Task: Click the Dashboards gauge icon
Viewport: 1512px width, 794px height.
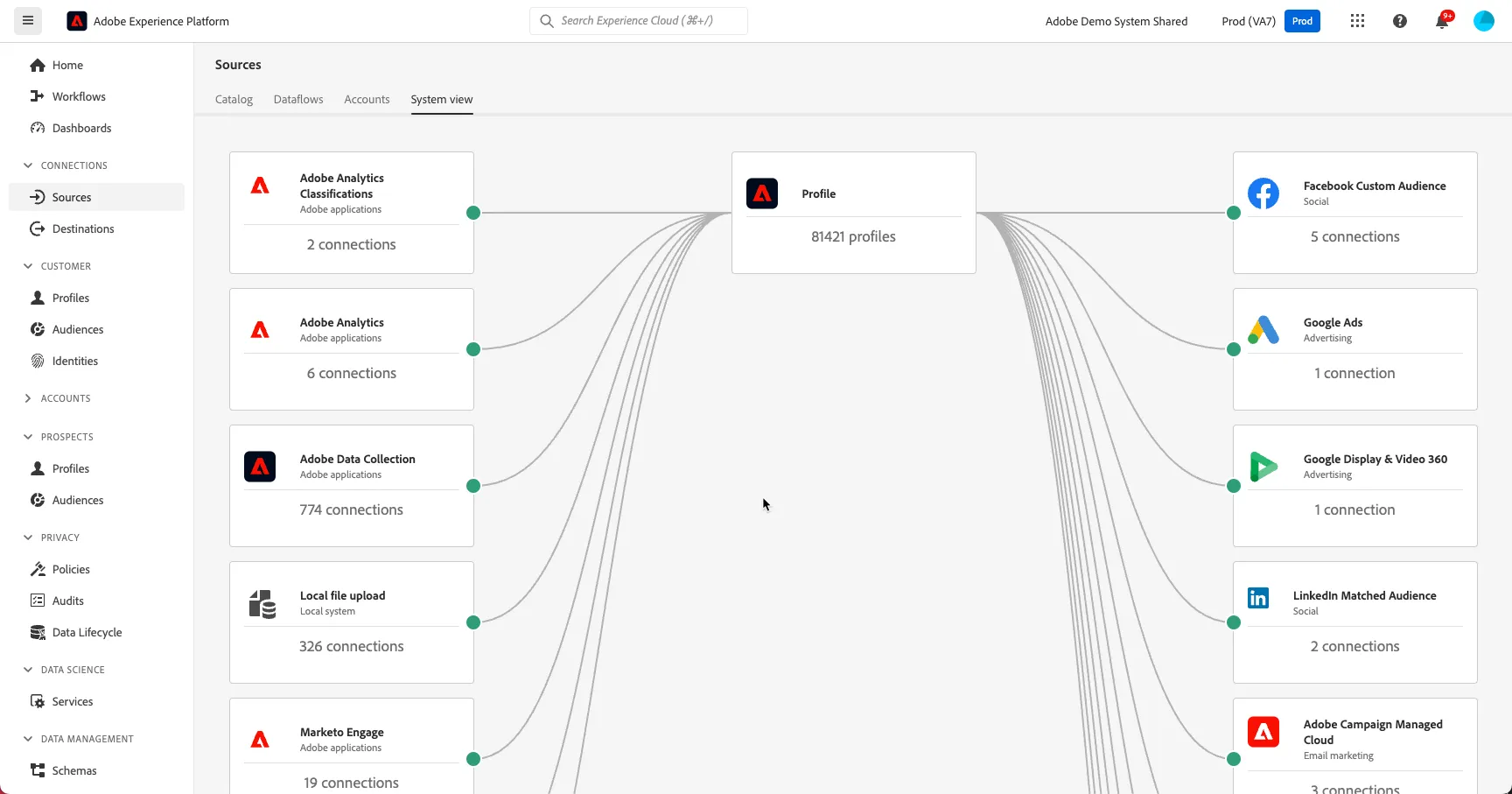Action: tap(38, 128)
